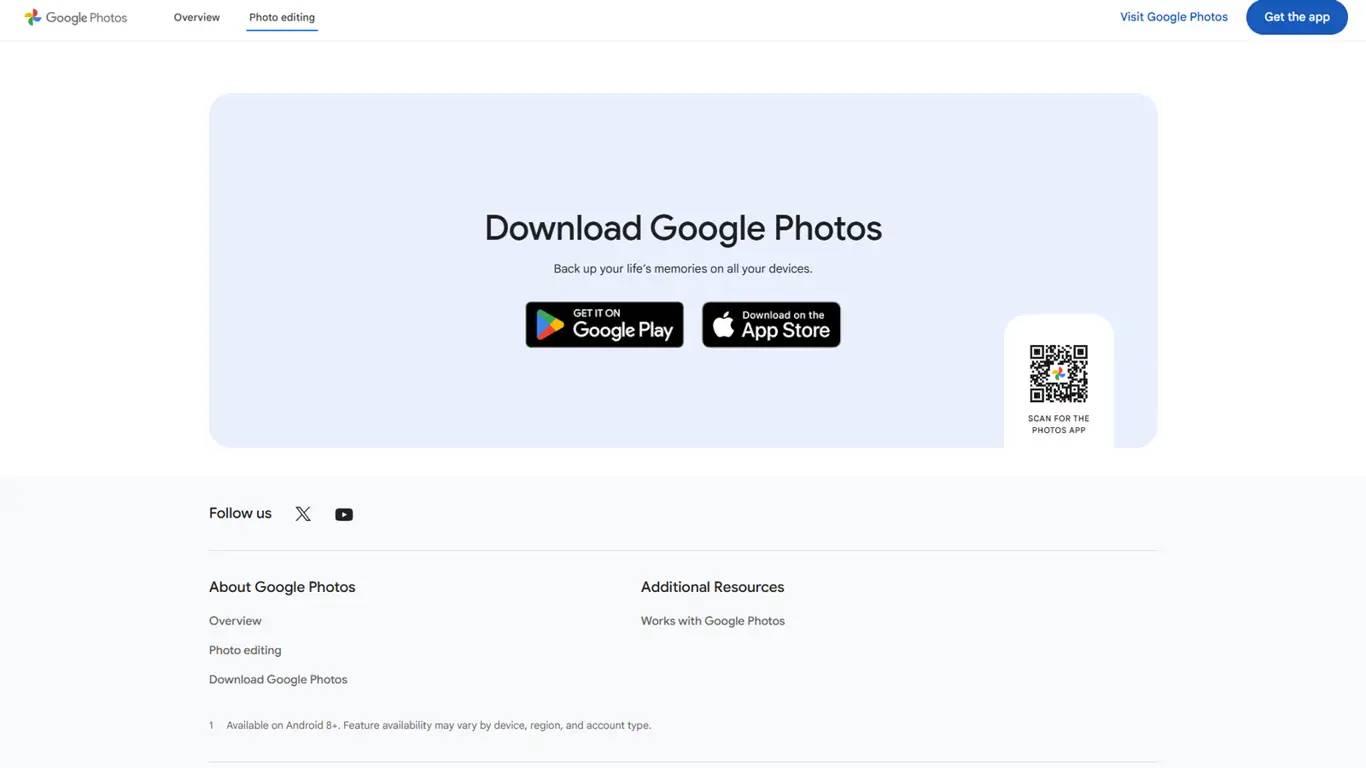The image size is (1366, 768).
Task: Open the footer Photo editing link
Action: tap(245, 650)
